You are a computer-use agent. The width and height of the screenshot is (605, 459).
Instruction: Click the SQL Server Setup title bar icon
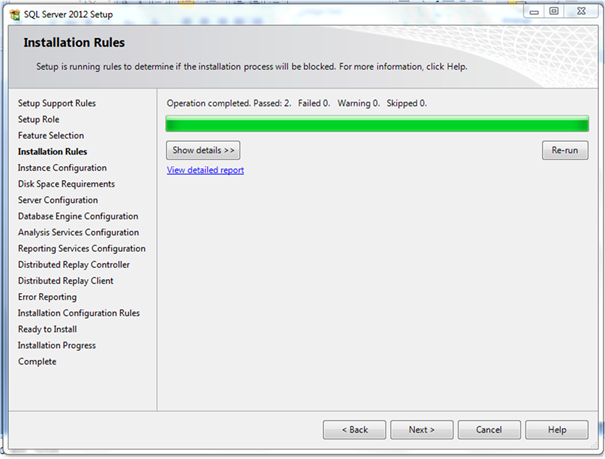tap(15, 15)
